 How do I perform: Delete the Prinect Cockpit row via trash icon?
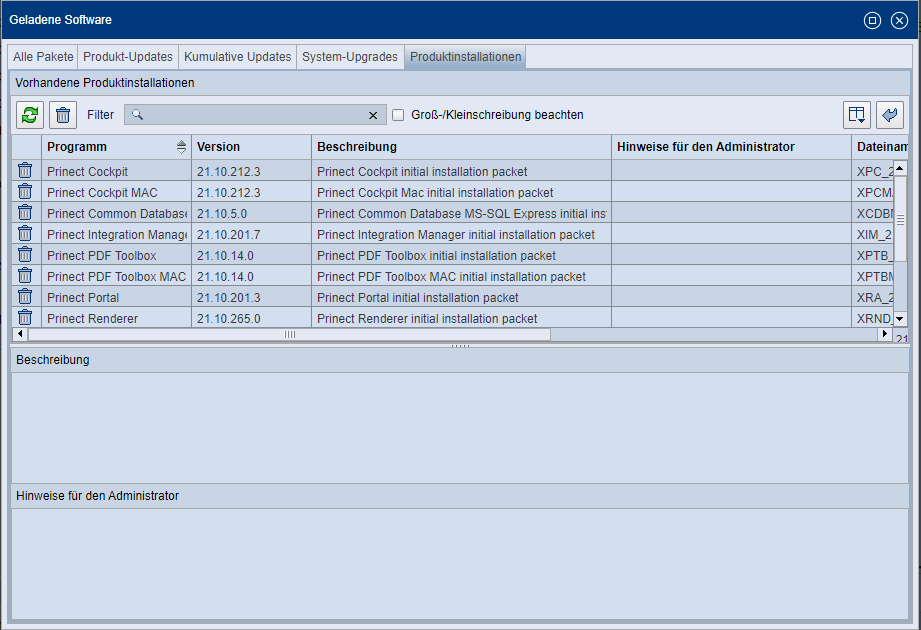(x=25, y=170)
